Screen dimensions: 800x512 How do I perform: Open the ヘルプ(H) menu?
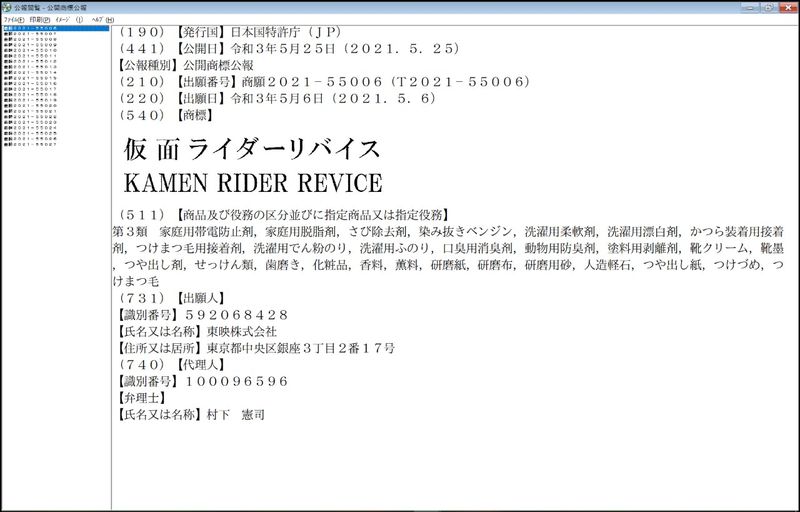103,20
